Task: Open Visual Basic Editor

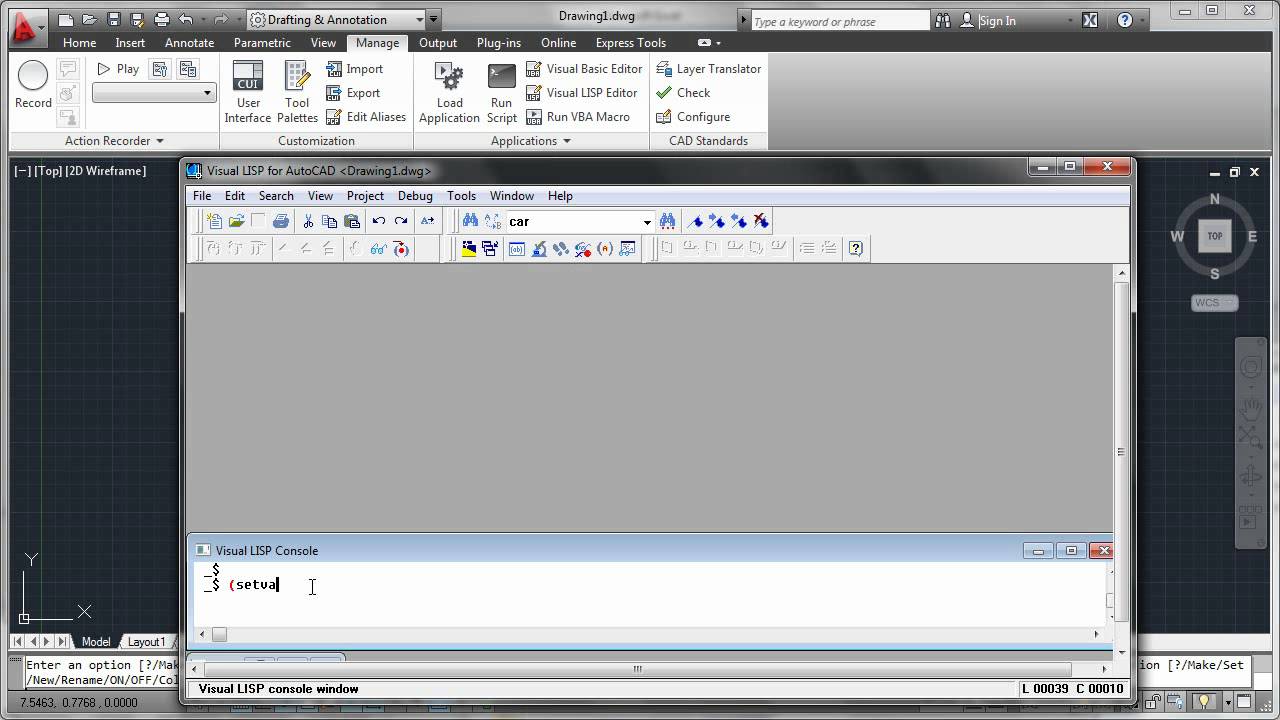Action: 584,69
